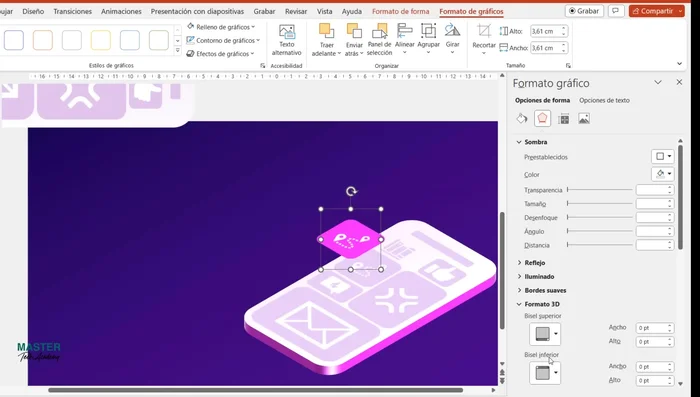
Task: Open Presentación con diapositivas tab
Action: [197, 11]
